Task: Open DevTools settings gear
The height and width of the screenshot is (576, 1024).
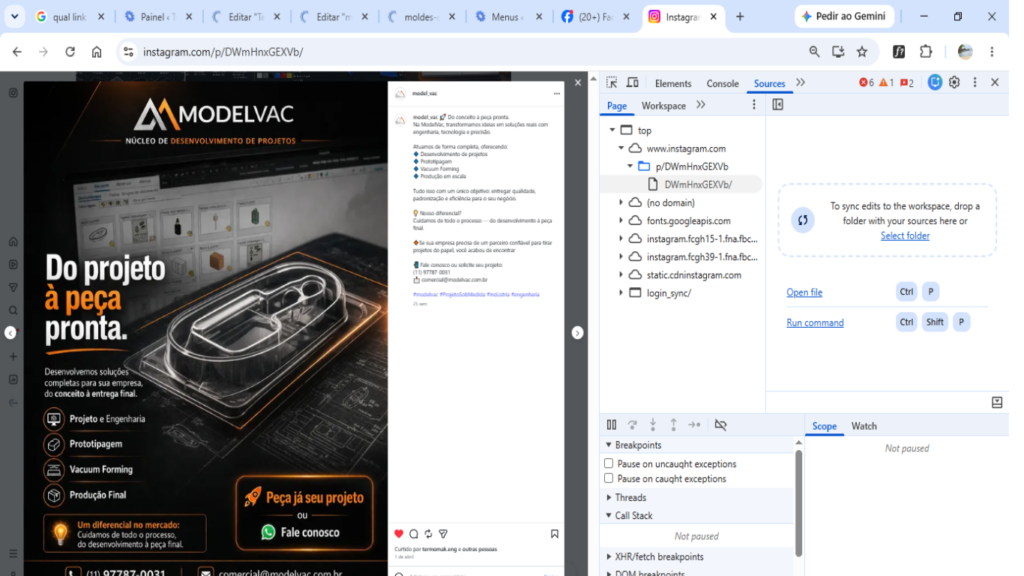Action: tap(954, 83)
